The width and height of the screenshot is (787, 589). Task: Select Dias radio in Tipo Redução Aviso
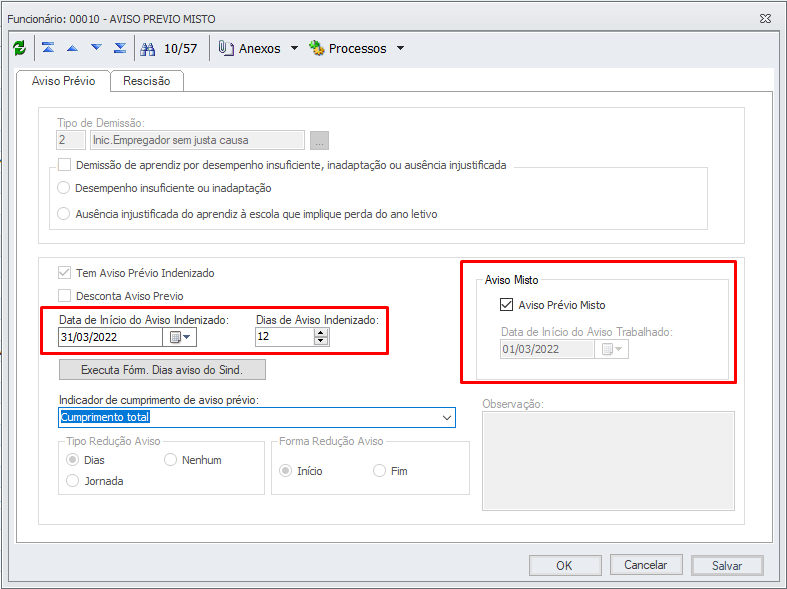pos(73,460)
